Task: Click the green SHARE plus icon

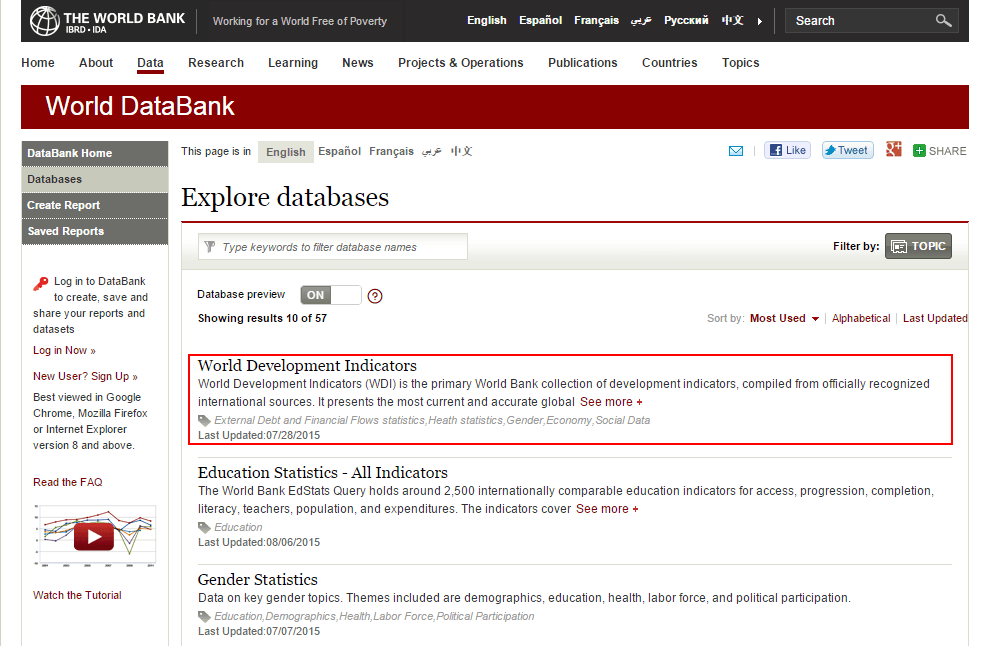Action: click(919, 151)
